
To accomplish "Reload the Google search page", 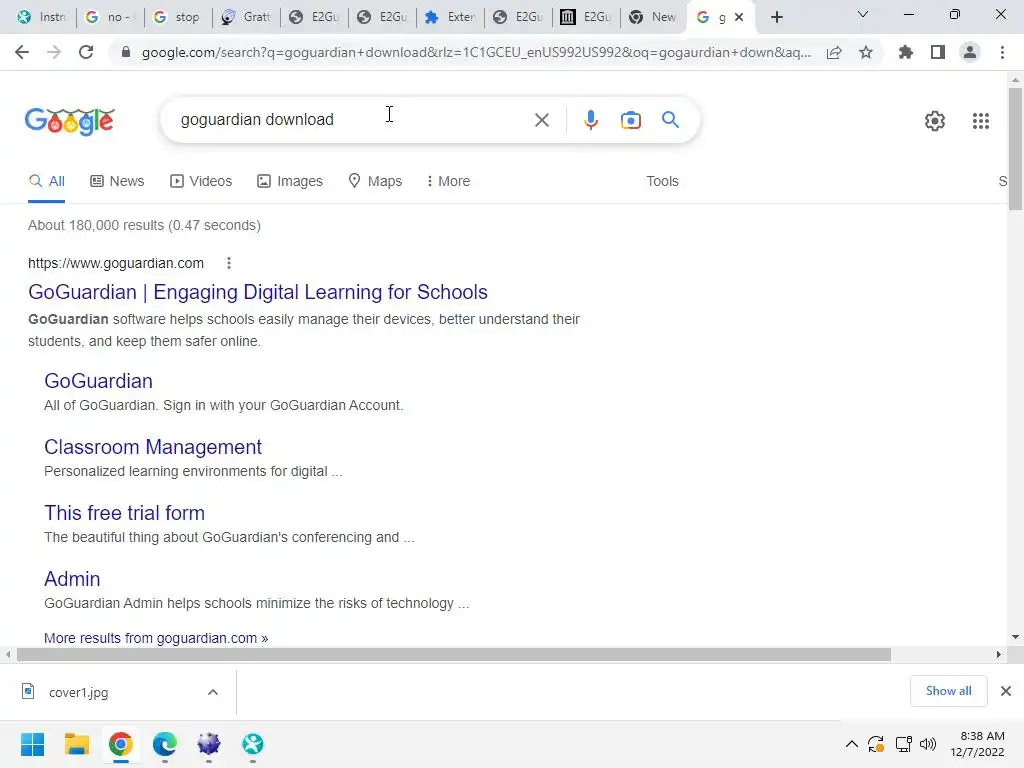I will tap(86, 52).
